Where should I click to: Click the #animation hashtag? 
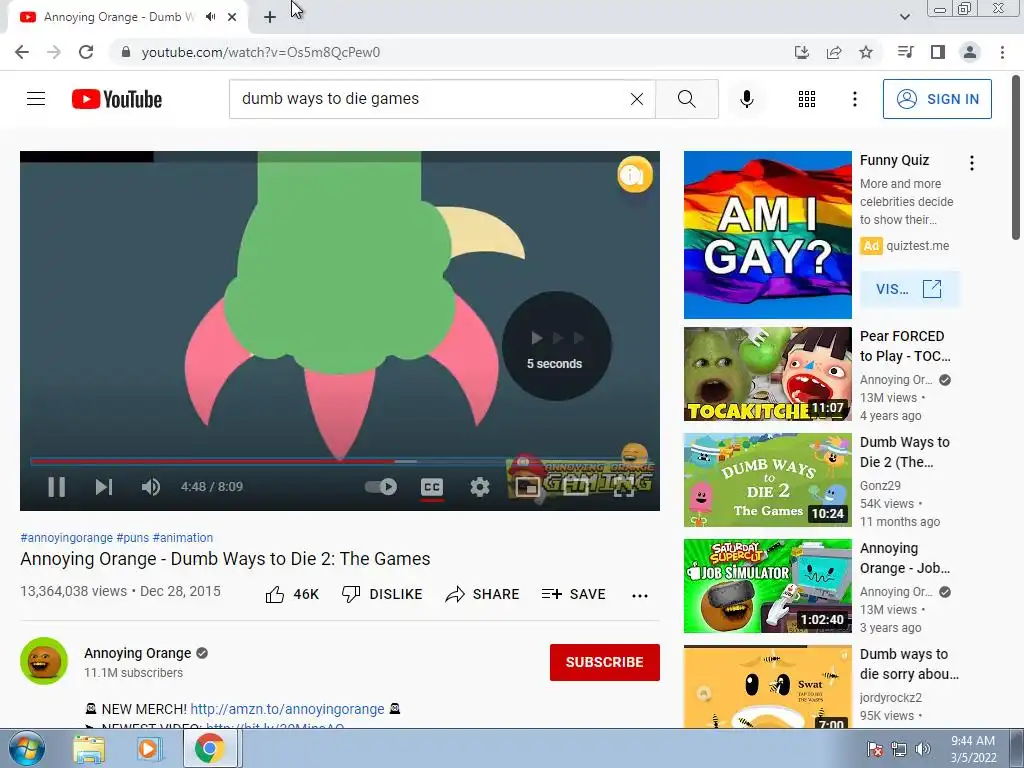tap(183, 537)
